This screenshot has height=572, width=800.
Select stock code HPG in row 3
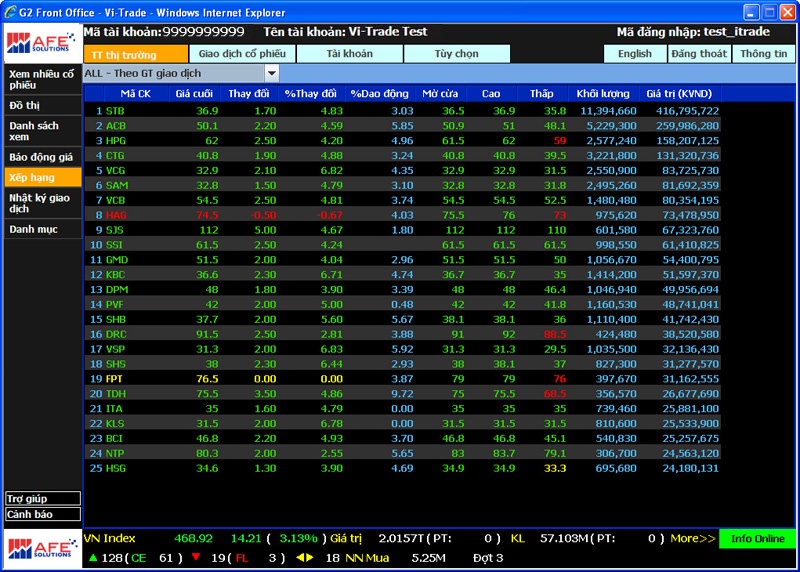coord(116,140)
